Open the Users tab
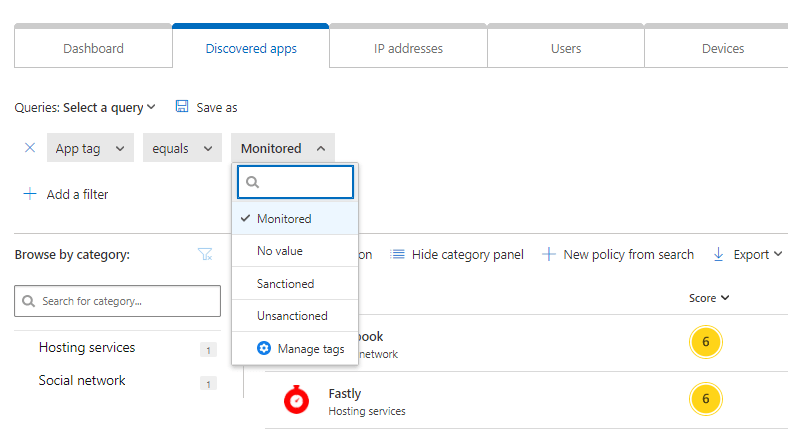 pyautogui.click(x=565, y=48)
